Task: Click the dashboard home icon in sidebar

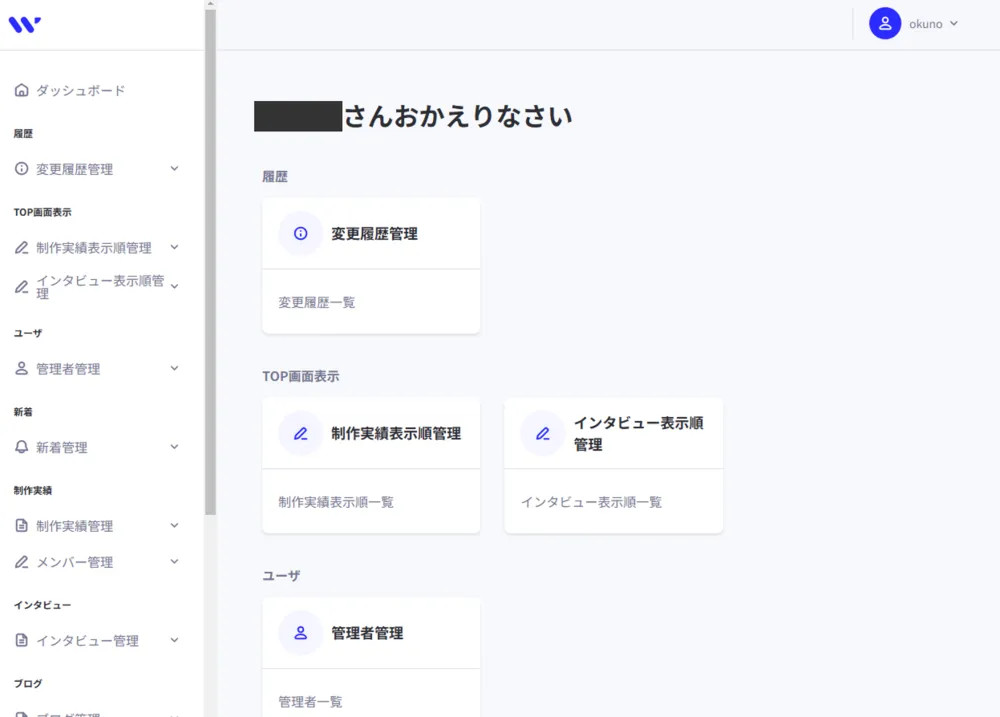Action: coord(22,90)
